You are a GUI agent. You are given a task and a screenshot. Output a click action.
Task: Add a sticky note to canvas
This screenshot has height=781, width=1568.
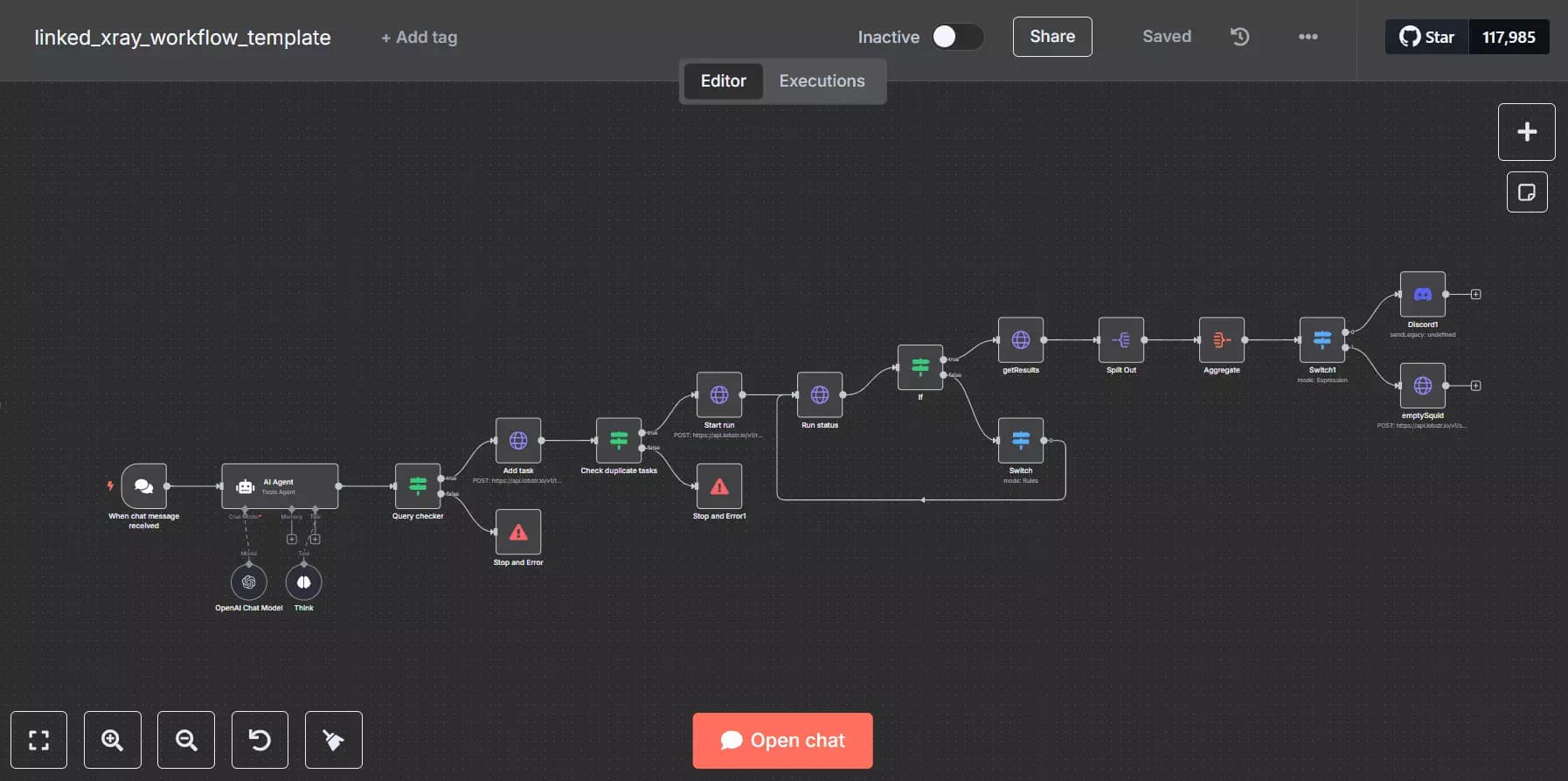coord(1527,192)
